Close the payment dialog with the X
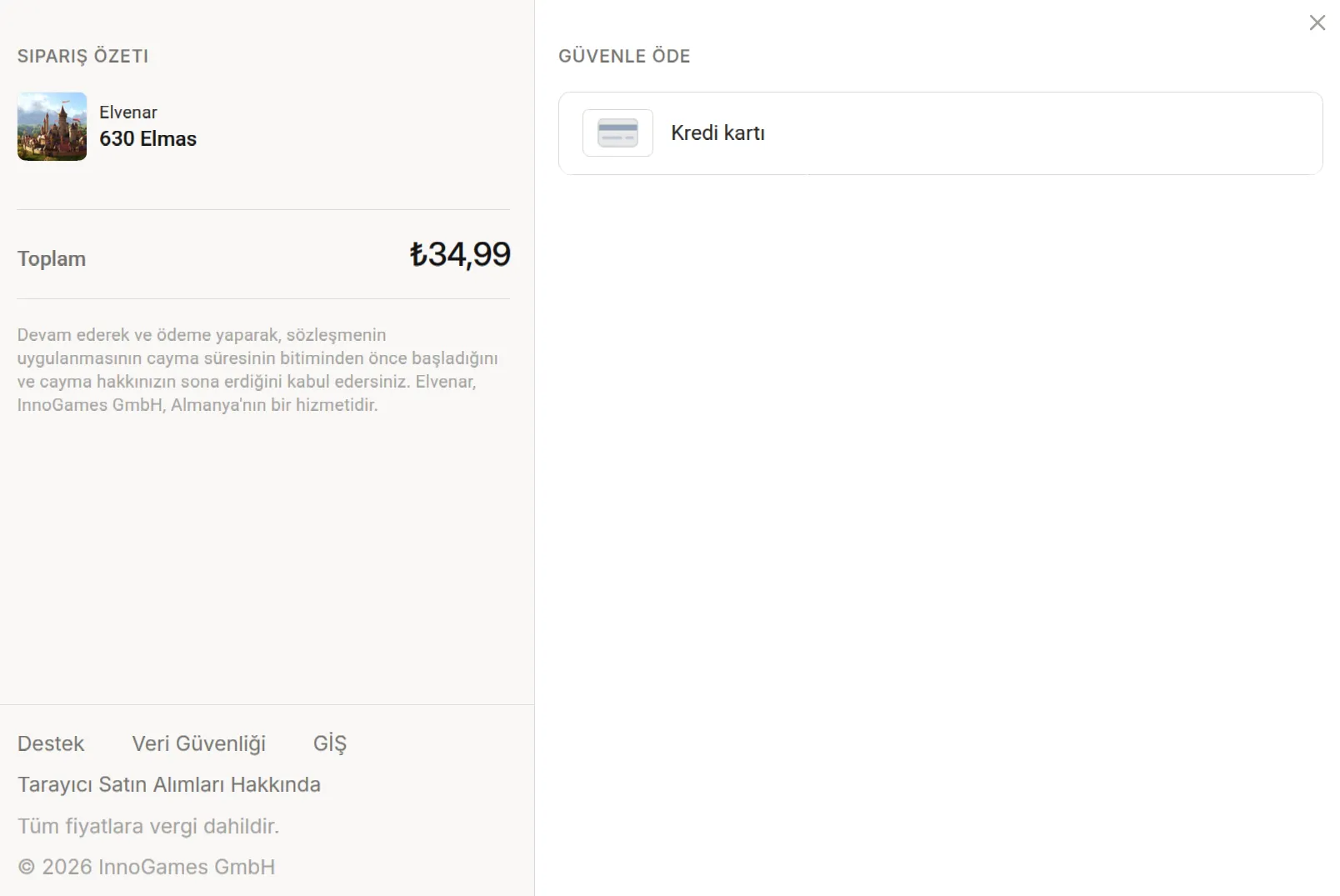The image size is (1340, 896). pyautogui.click(x=1317, y=23)
